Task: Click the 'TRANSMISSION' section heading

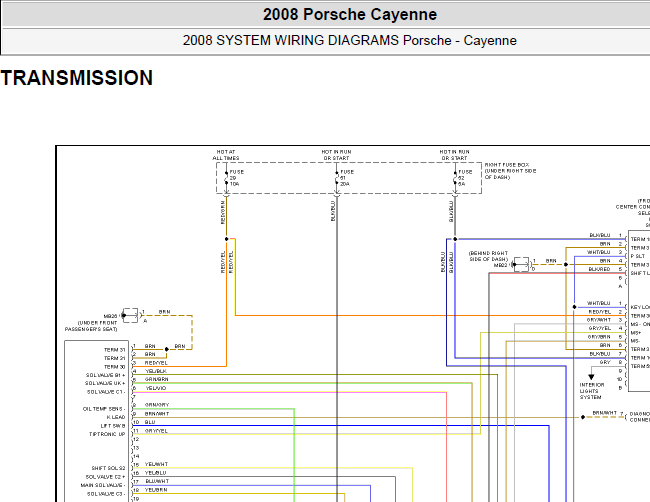Action: (77, 78)
